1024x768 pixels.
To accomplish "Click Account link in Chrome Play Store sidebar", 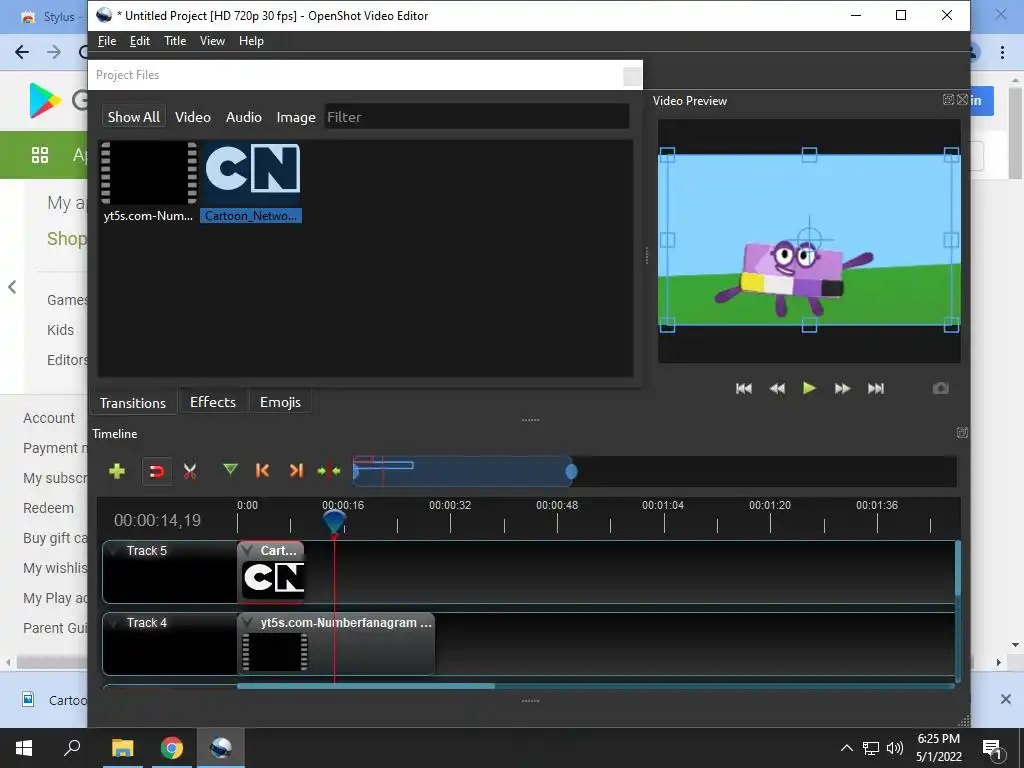I will point(49,418).
